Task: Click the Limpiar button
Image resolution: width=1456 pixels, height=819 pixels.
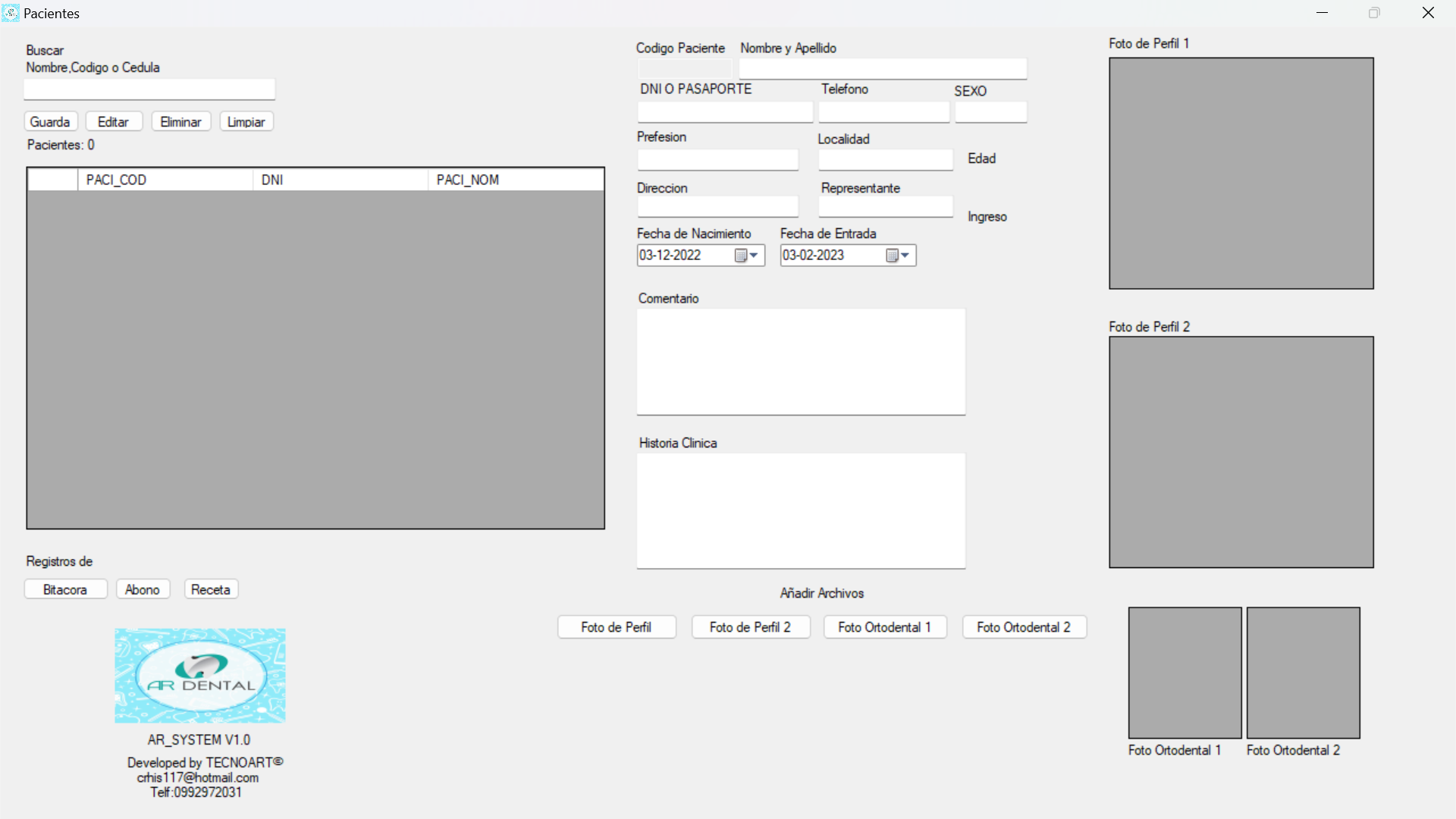Action: coord(246,121)
